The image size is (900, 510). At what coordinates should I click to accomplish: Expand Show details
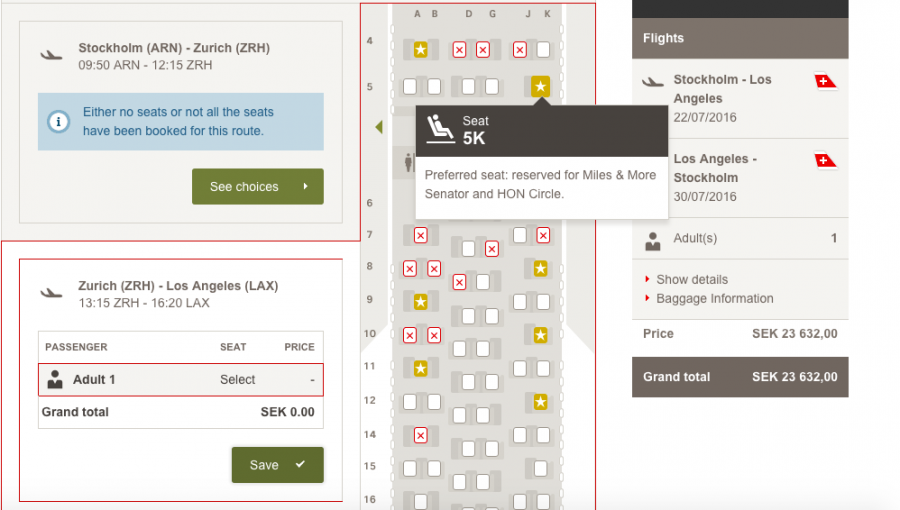692,279
